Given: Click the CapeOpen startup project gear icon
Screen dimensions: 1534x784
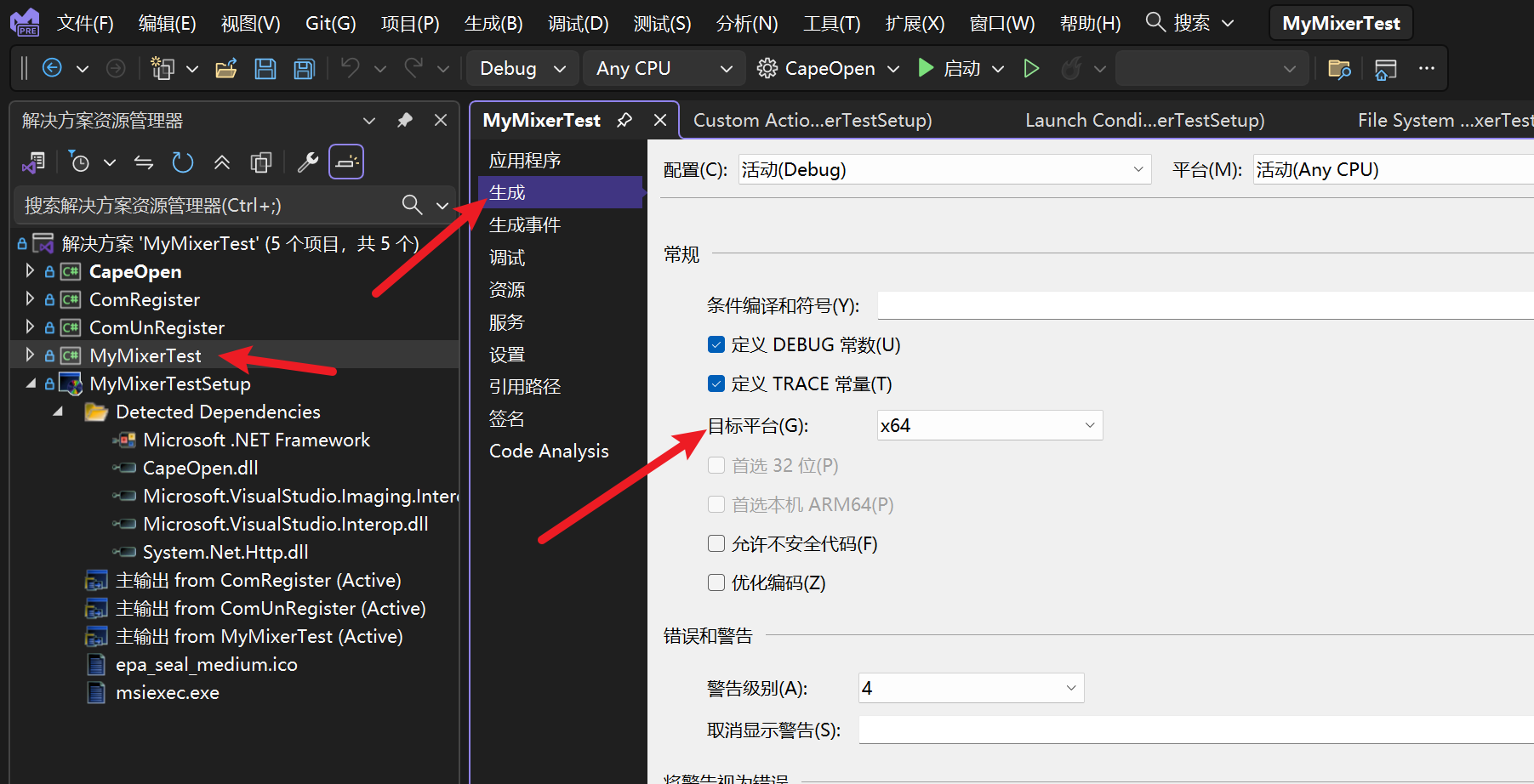Looking at the screenshot, I should pyautogui.click(x=767, y=68).
